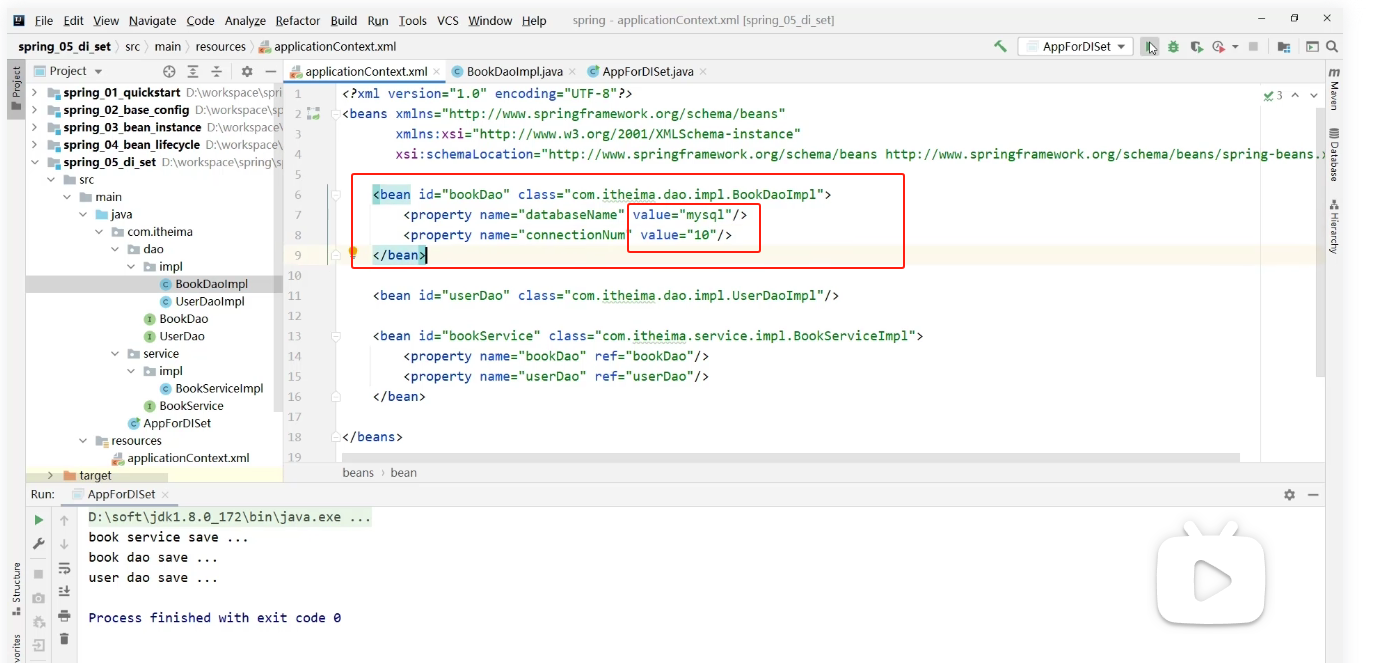Rerun AppForDISet in Run panel
This screenshot has width=1381, height=663.
coord(39,520)
